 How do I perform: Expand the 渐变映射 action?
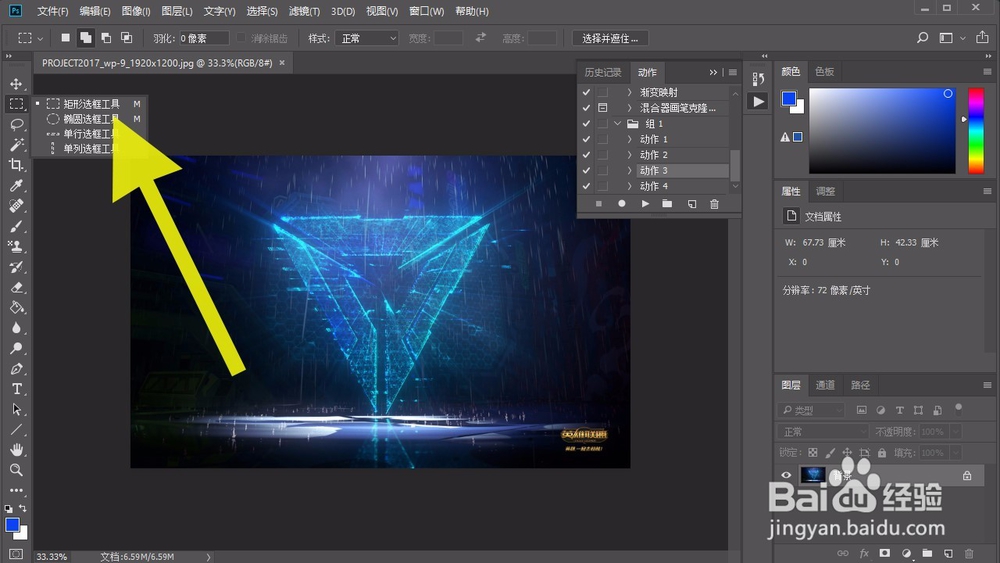(x=629, y=92)
